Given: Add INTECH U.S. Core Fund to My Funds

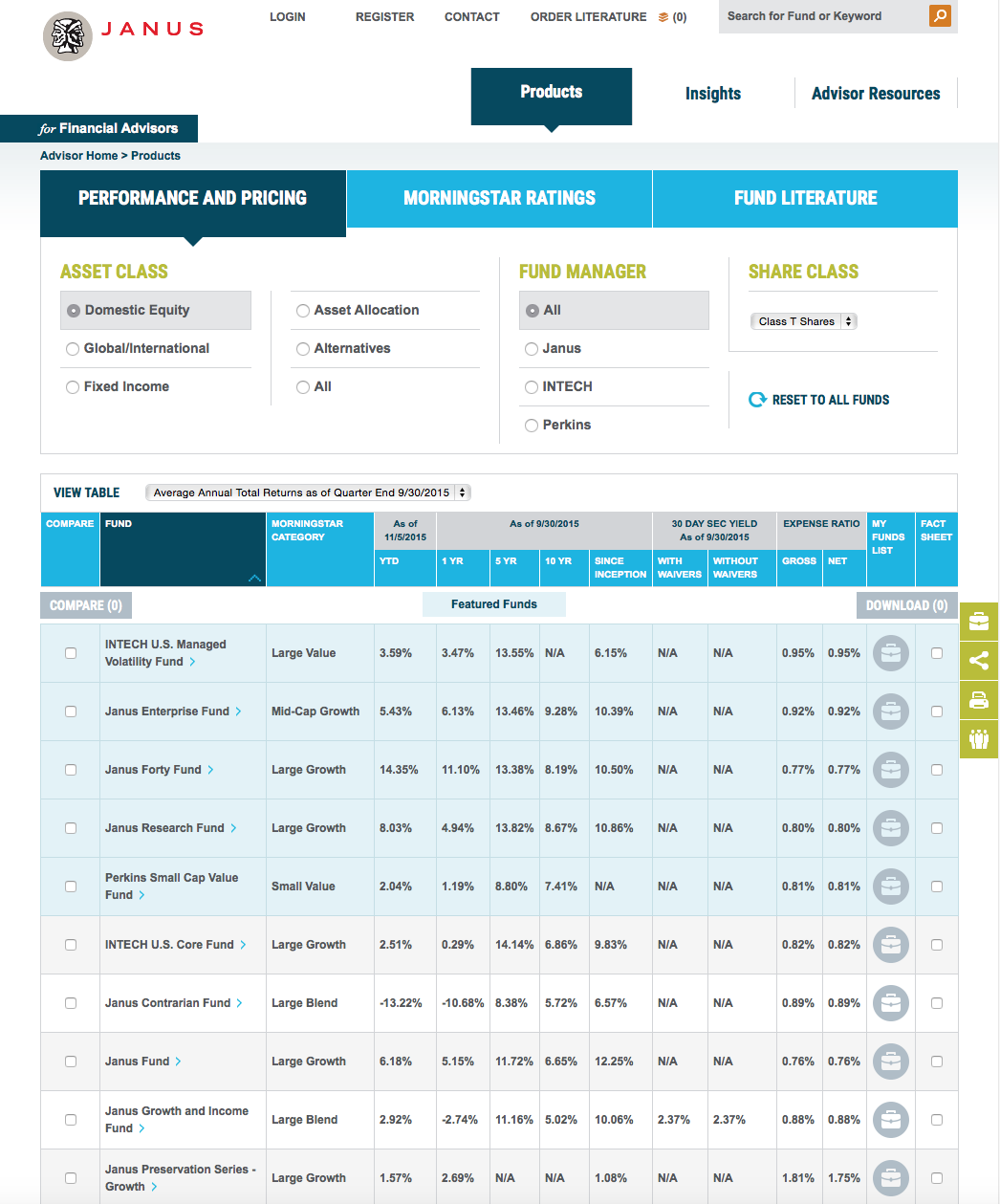Looking at the screenshot, I should pos(891,945).
